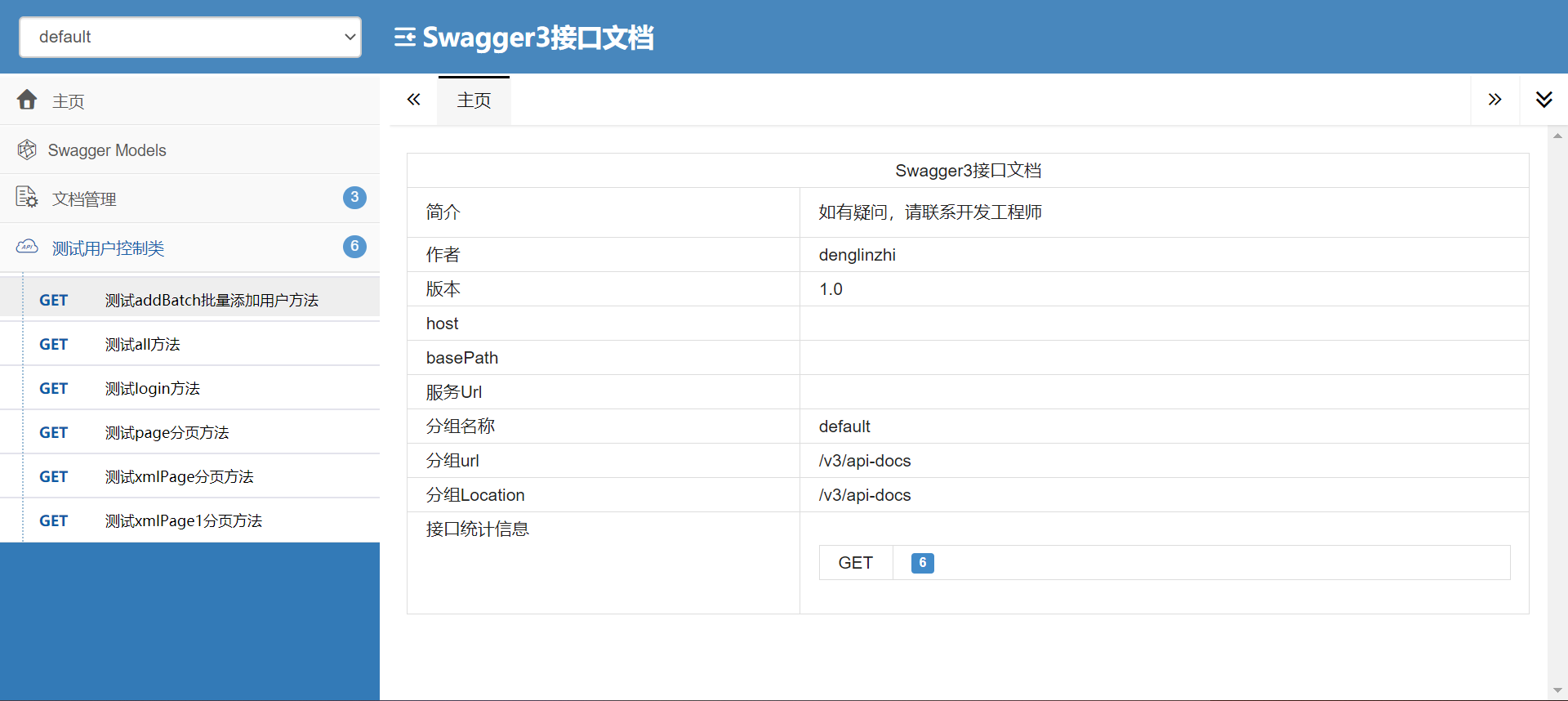Click the 作者 label
The height and width of the screenshot is (701, 1568).
443,255
